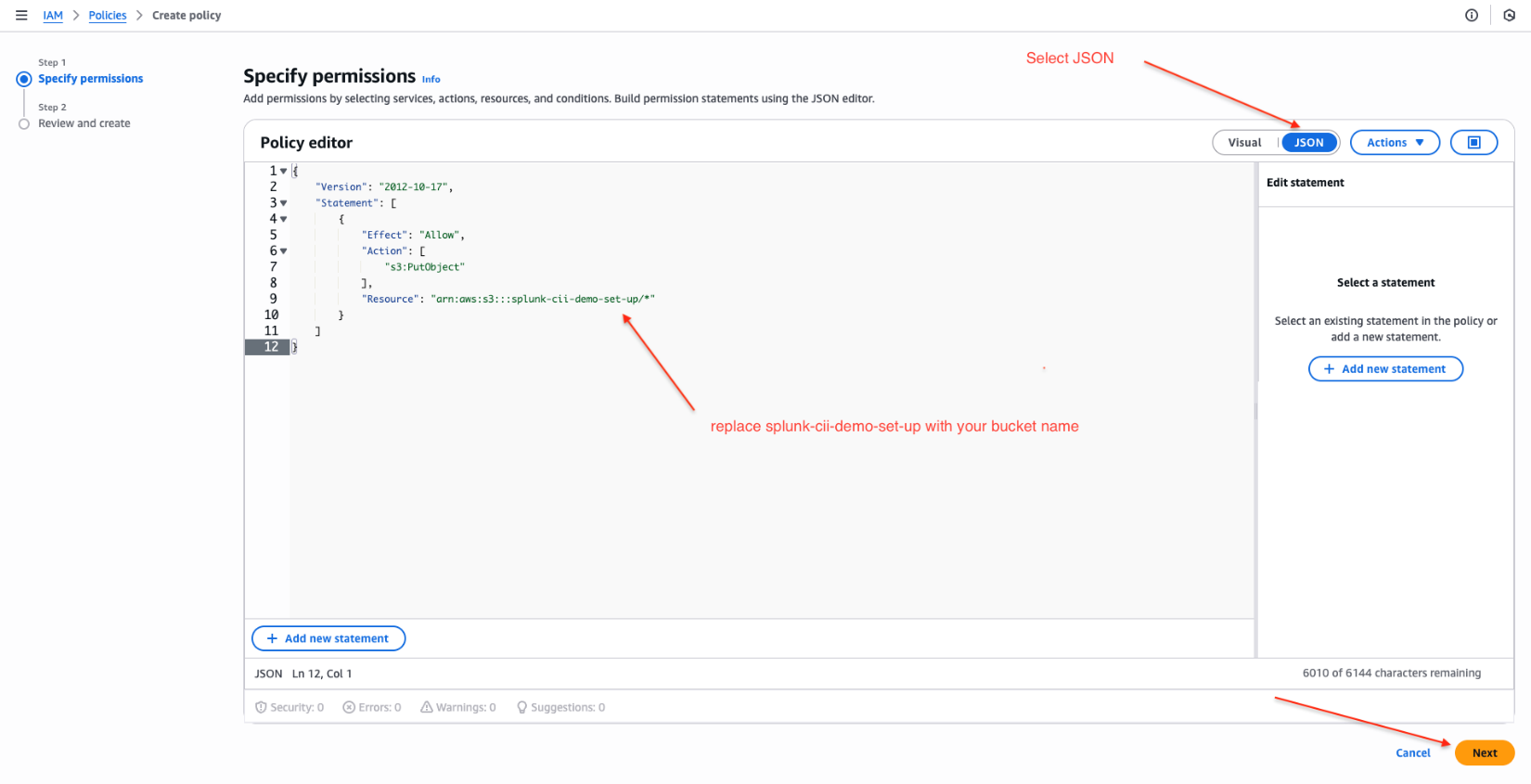Image resolution: width=1531 pixels, height=784 pixels.
Task: Click the Resource ARN line in editor
Action: [508, 300]
